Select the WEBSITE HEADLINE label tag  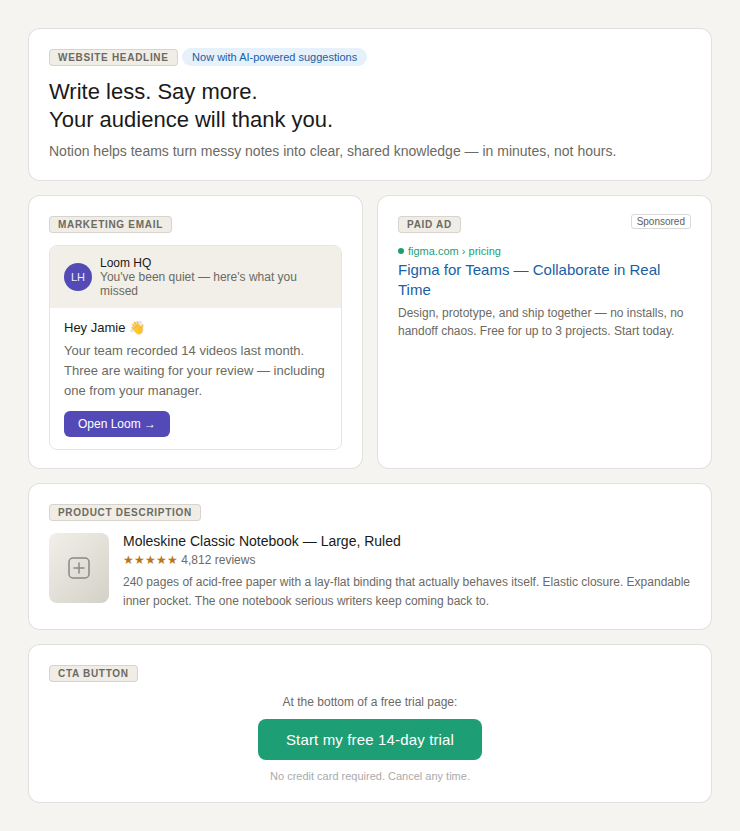tap(113, 57)
